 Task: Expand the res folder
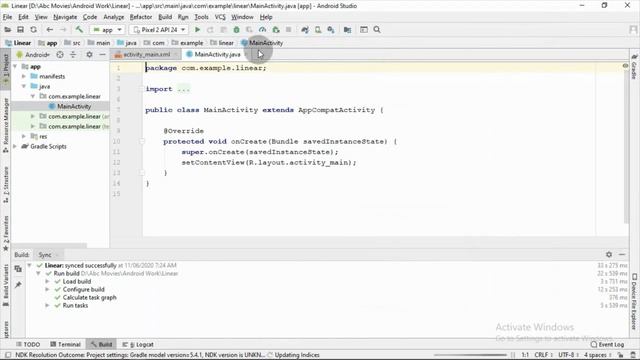coord(24,136)
